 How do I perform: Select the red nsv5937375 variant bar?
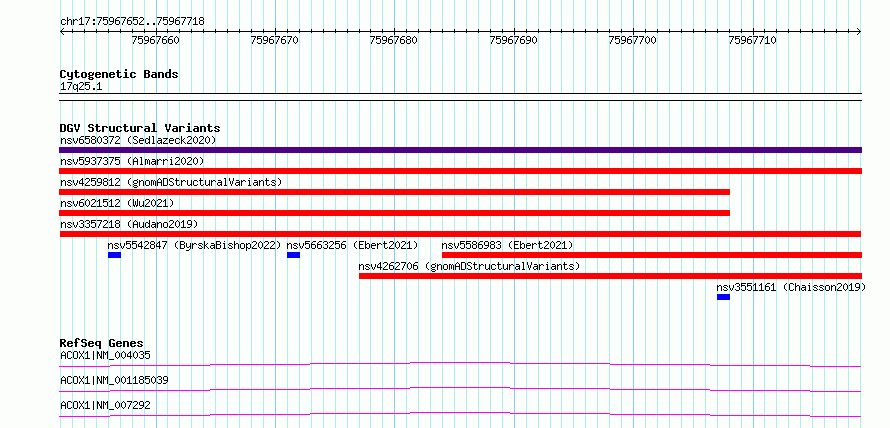tap(460, 171)
